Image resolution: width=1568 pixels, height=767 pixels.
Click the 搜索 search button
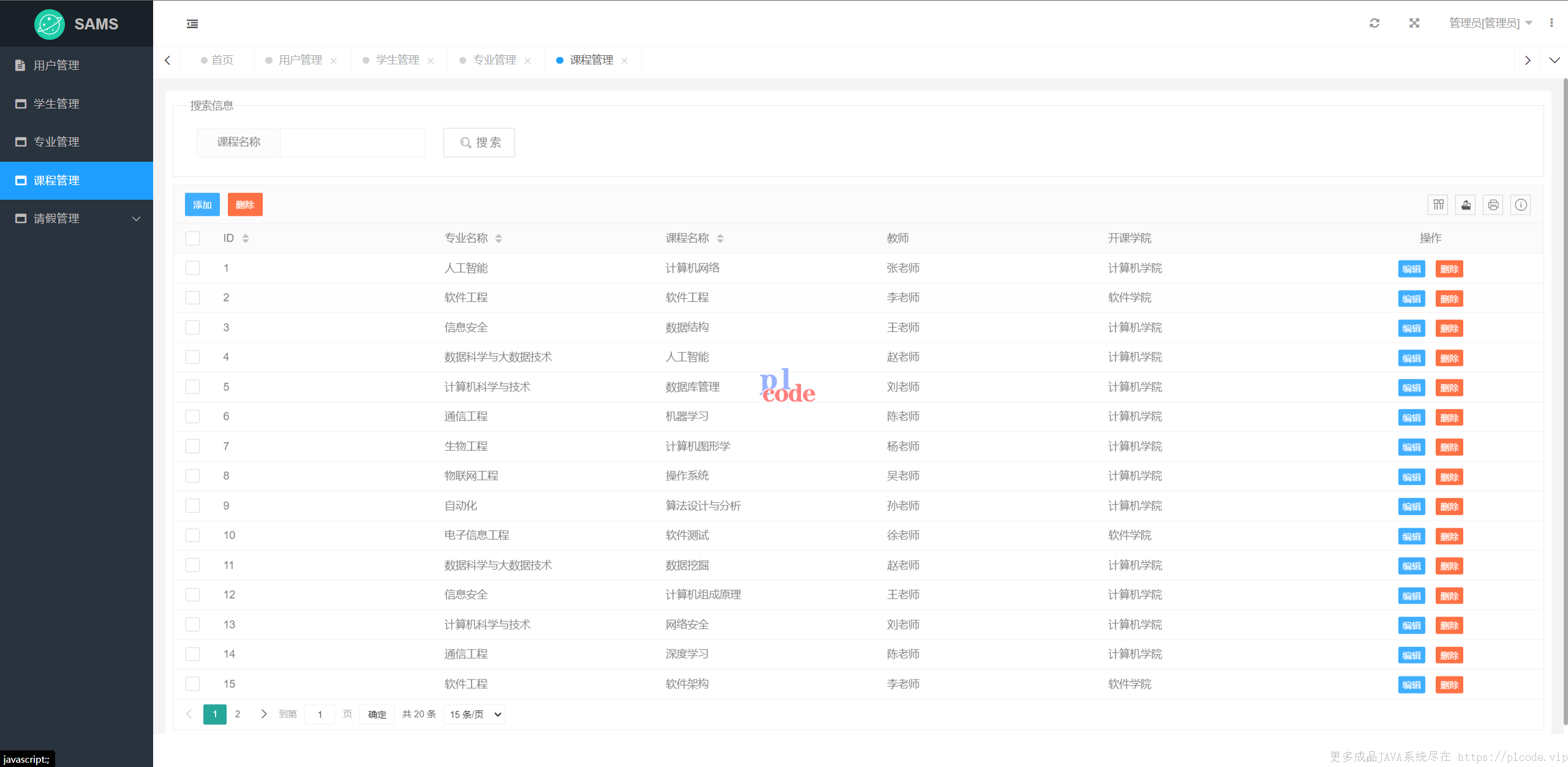(x=479, y=143)
